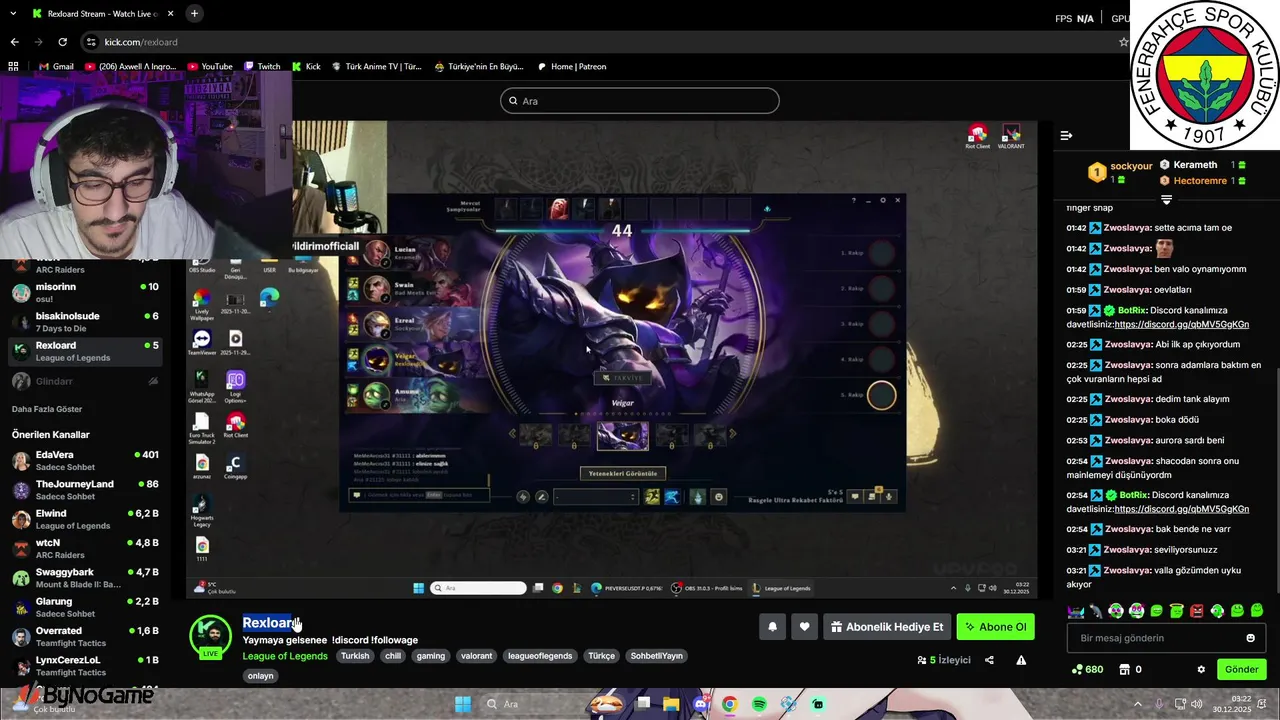Click the notification bell for Rexloard
This screenshot has height=720, width=1280.
pos(772,627)
